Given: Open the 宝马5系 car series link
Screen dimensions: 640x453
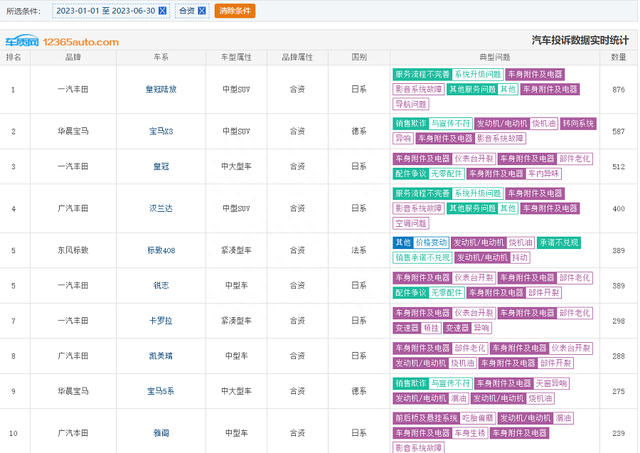Looking at the screenshot, I should click(161, 390).
